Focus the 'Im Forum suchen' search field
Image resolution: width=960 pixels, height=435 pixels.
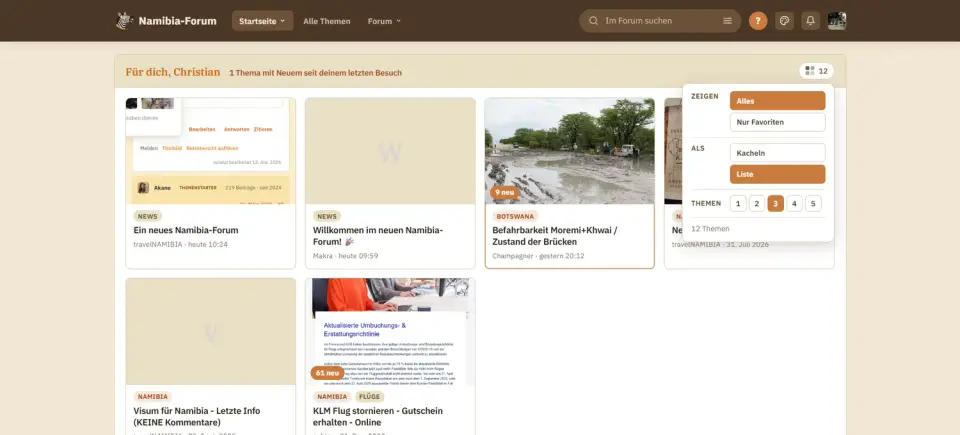pos(660,21)
